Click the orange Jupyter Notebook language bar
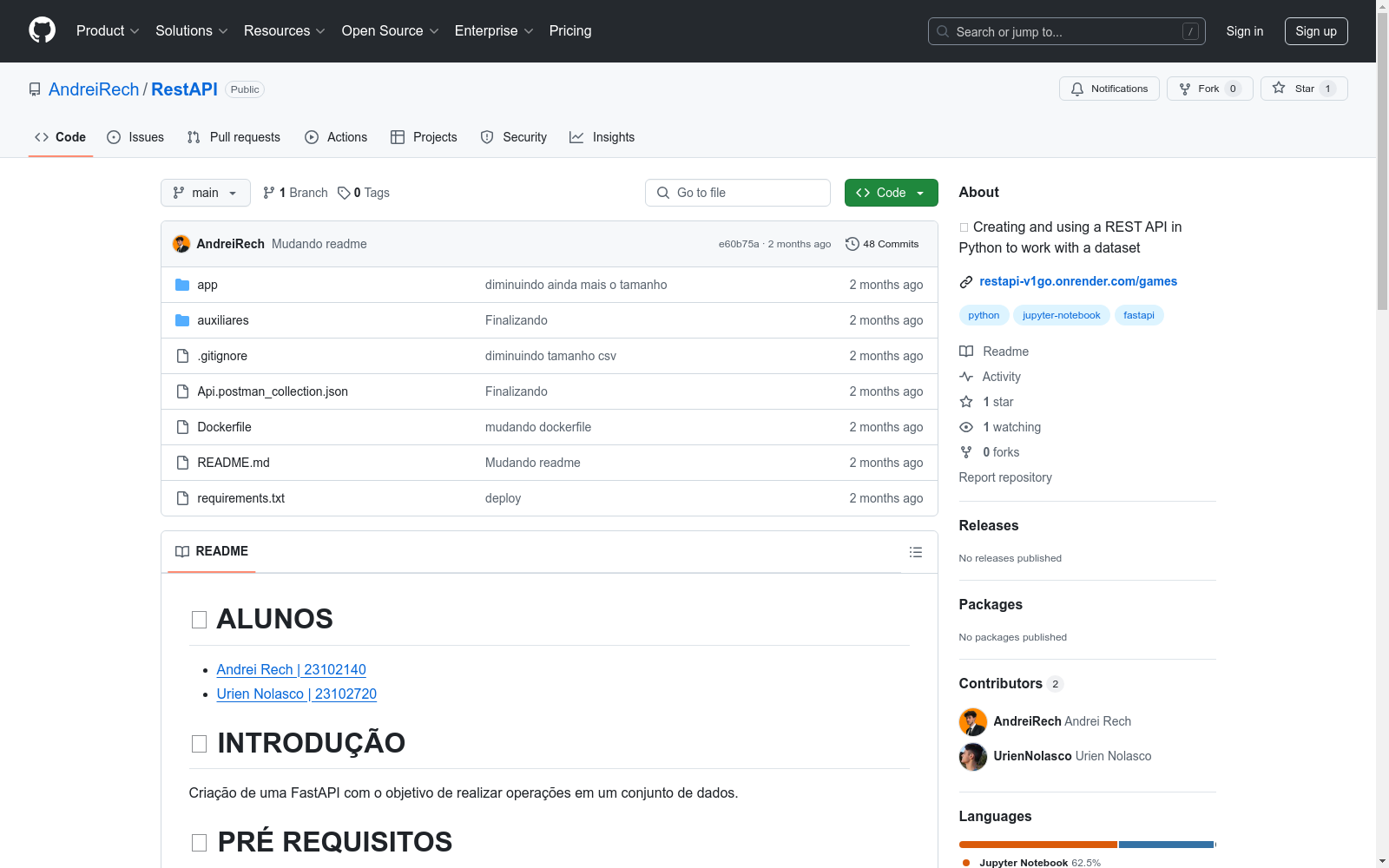Image resolution: width=1389 pixels, height=868 pixels. pyautogui.click(x=1038, y=845)
